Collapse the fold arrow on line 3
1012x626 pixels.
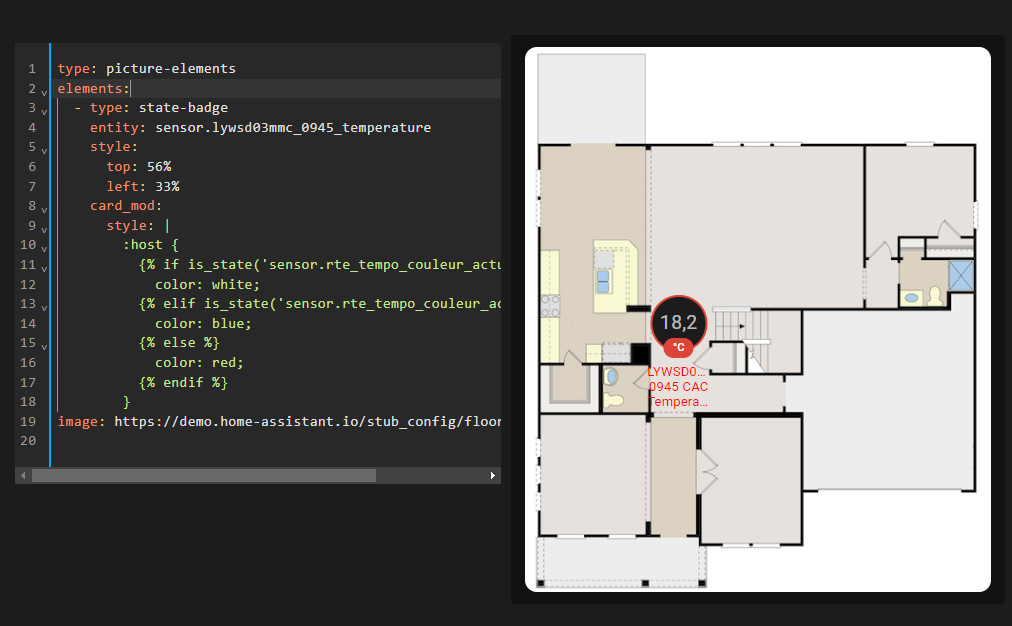click(x=44, y=112)
